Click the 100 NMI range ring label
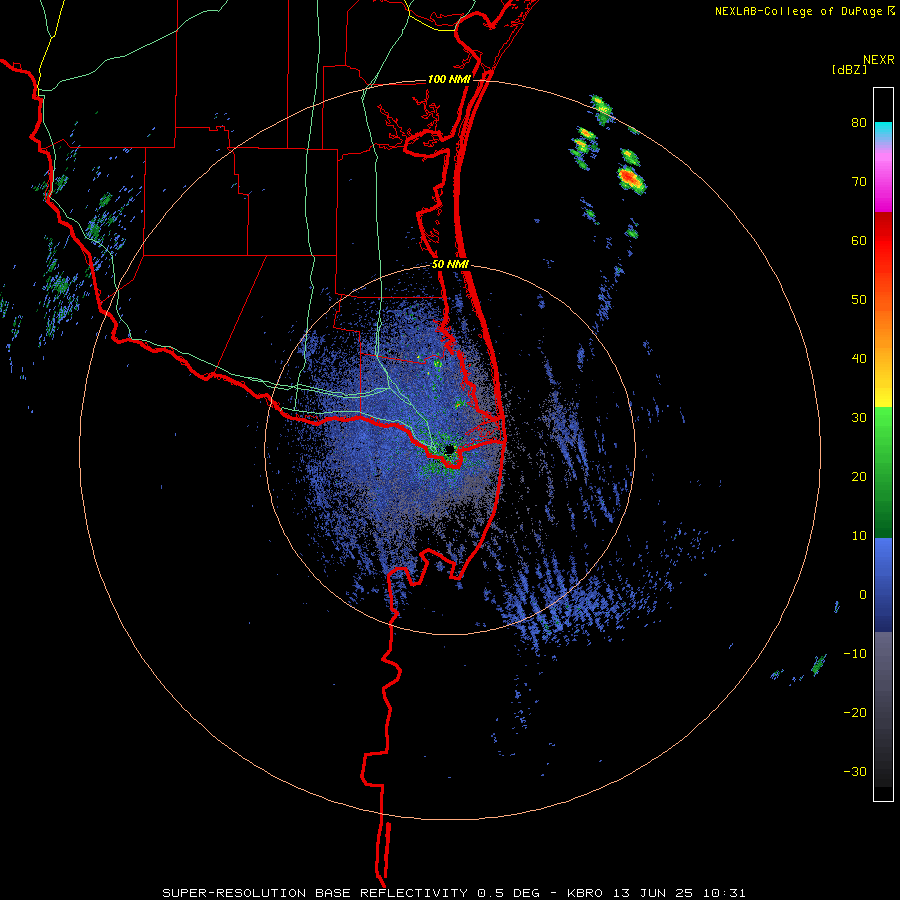This screenshot has height=900, width=900. pyautogui.click(x=449, y=79)
